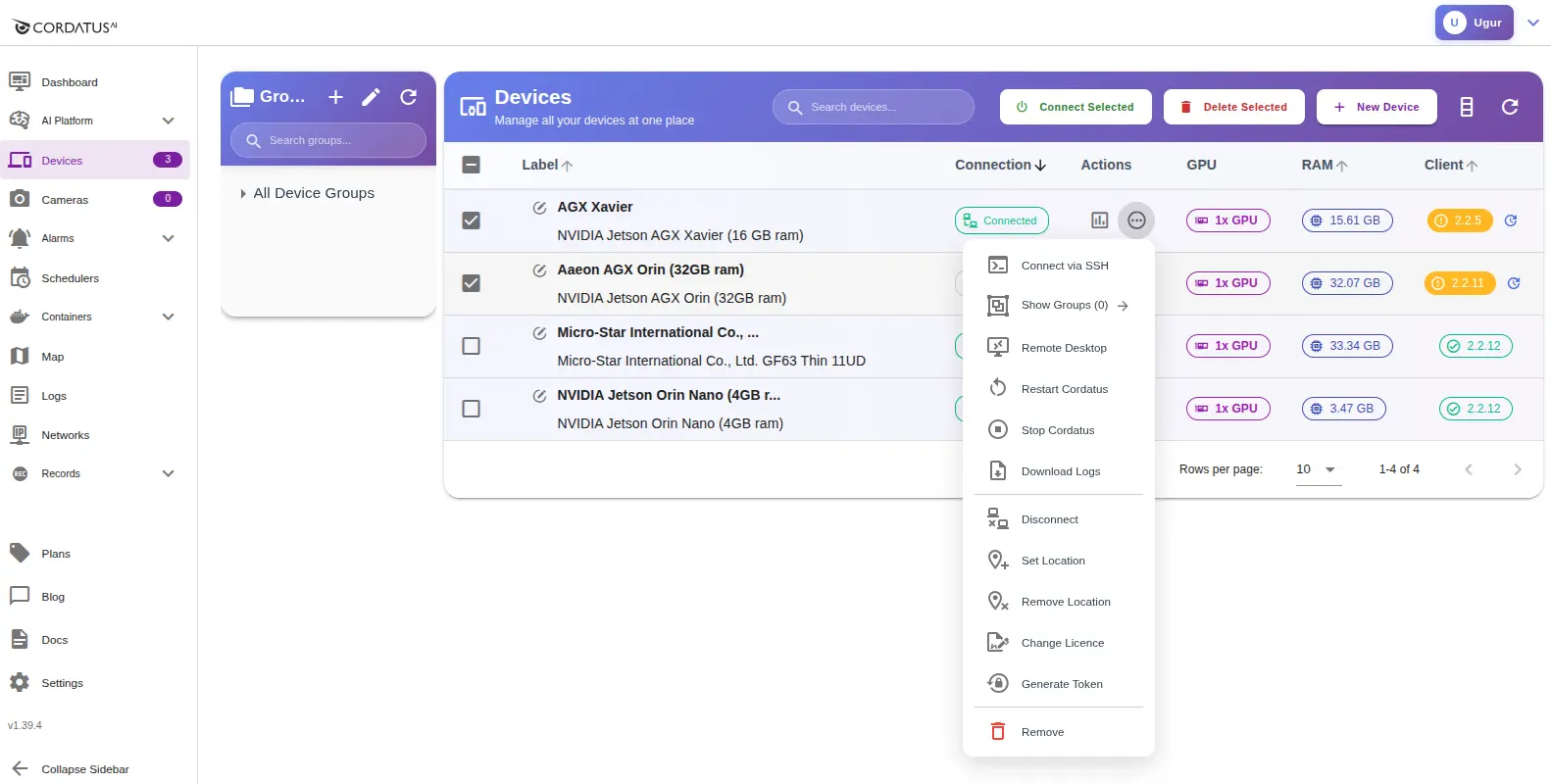Open the Blog link in sidebar

point(95,597)
